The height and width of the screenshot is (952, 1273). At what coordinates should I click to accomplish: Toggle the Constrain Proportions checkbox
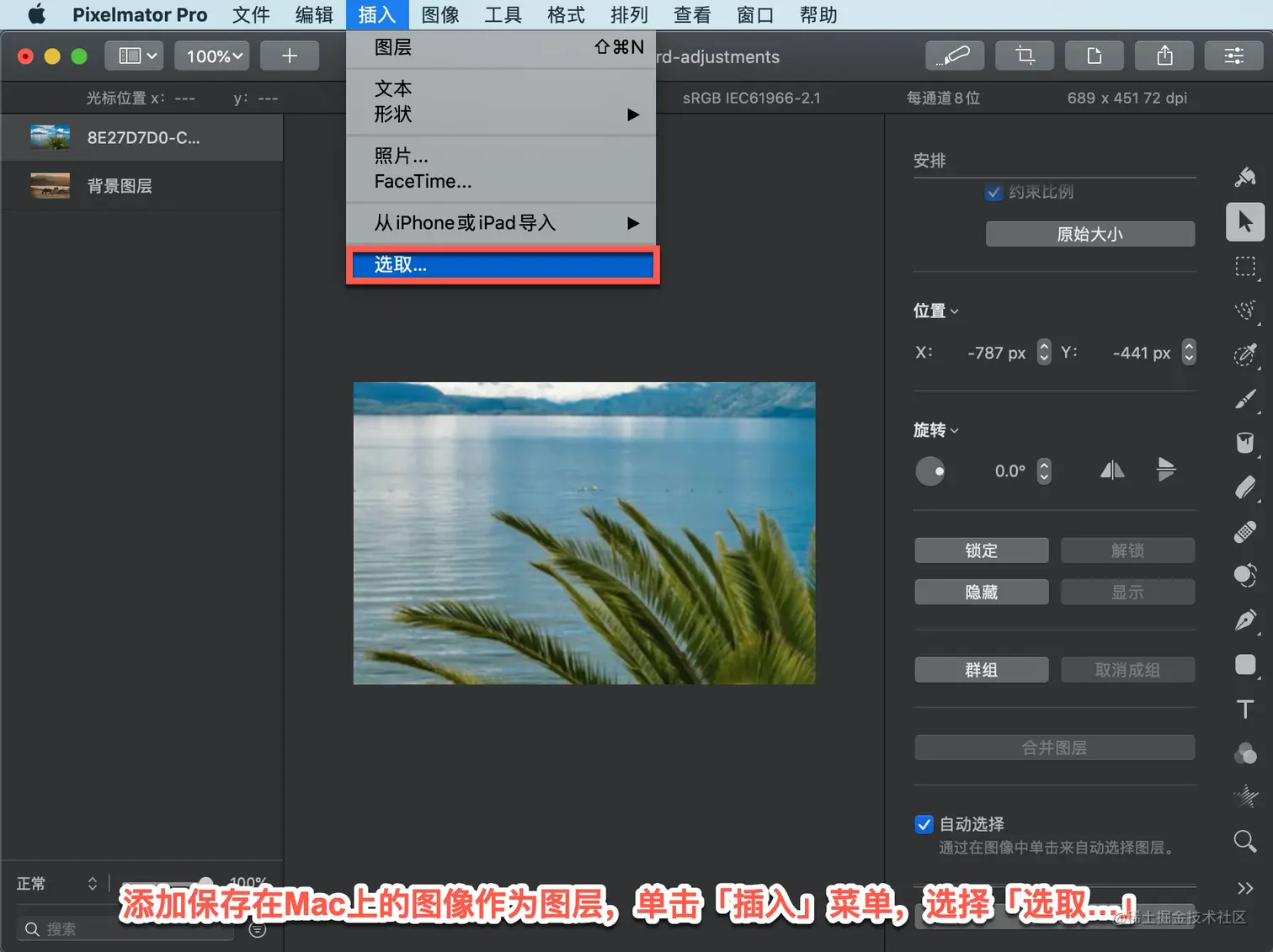(993, 192)
